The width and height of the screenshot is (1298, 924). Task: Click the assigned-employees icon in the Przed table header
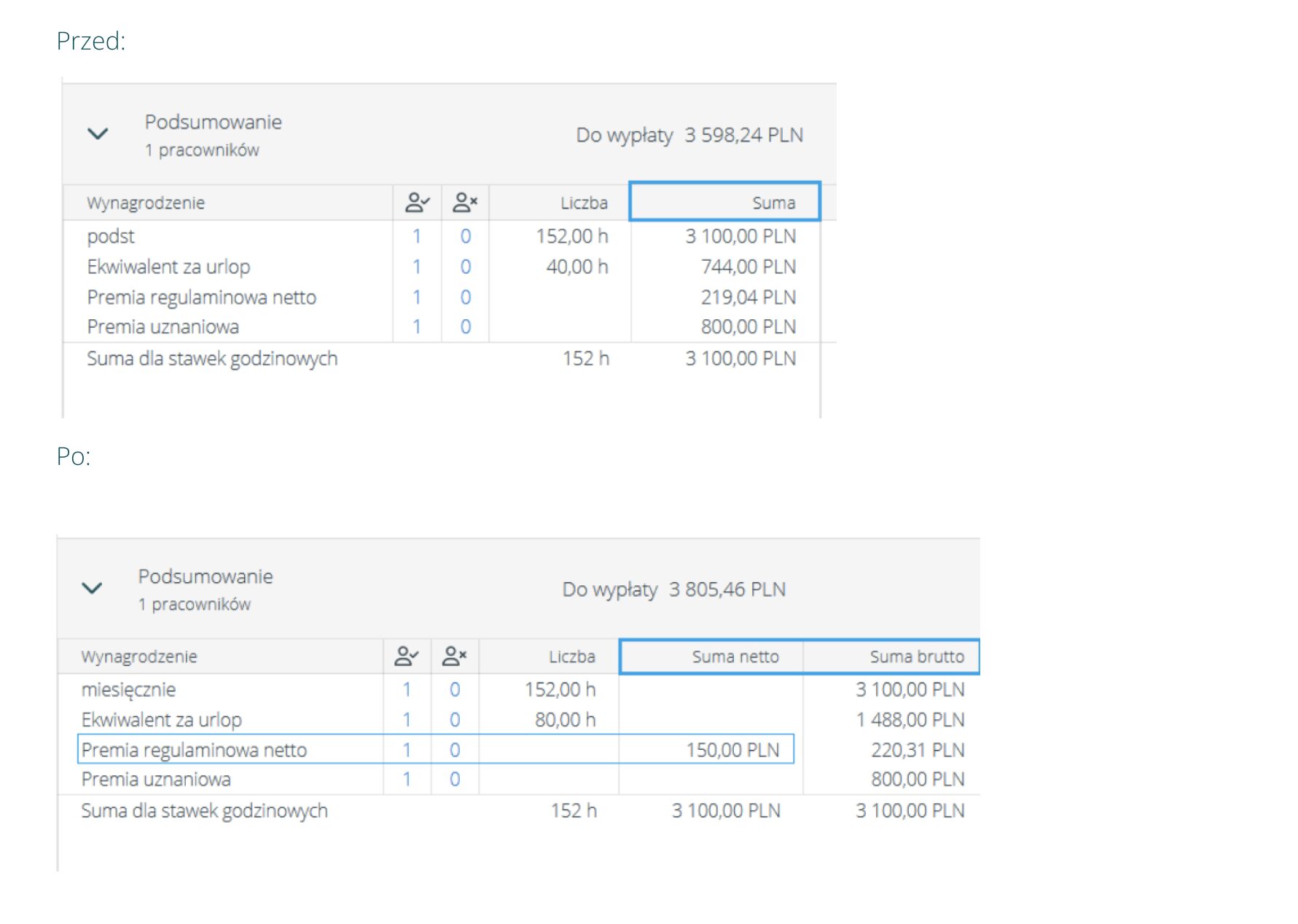(417, 203)
